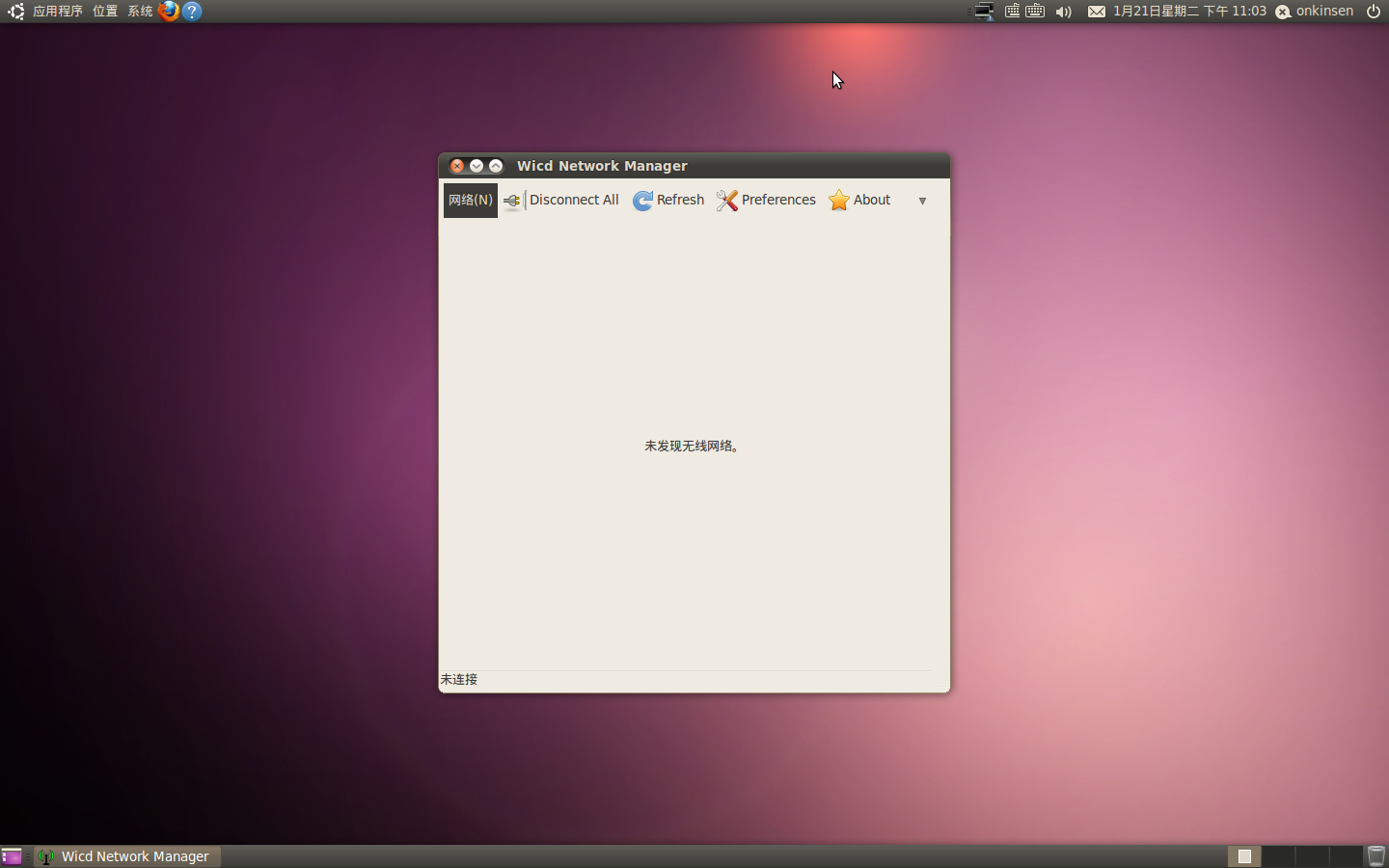This screenshot has width=1389, height=868.
Task: Click the 未连接 status bar text
Action: click(x=459, y=679)
